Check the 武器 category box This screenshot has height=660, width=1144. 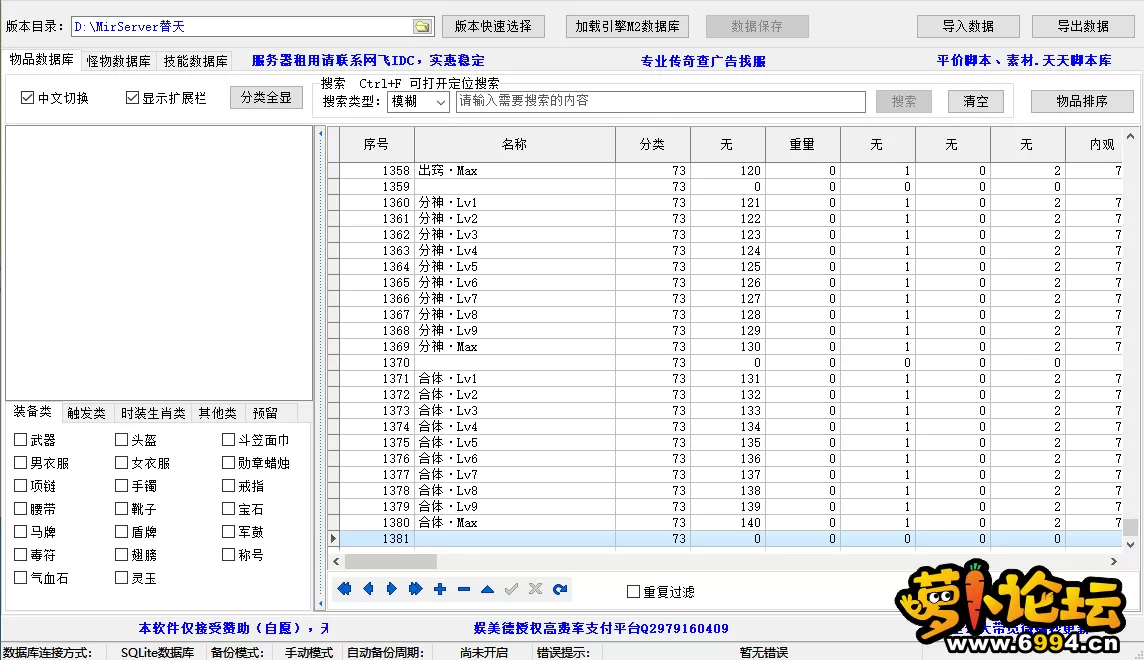[x=20, y=440]
